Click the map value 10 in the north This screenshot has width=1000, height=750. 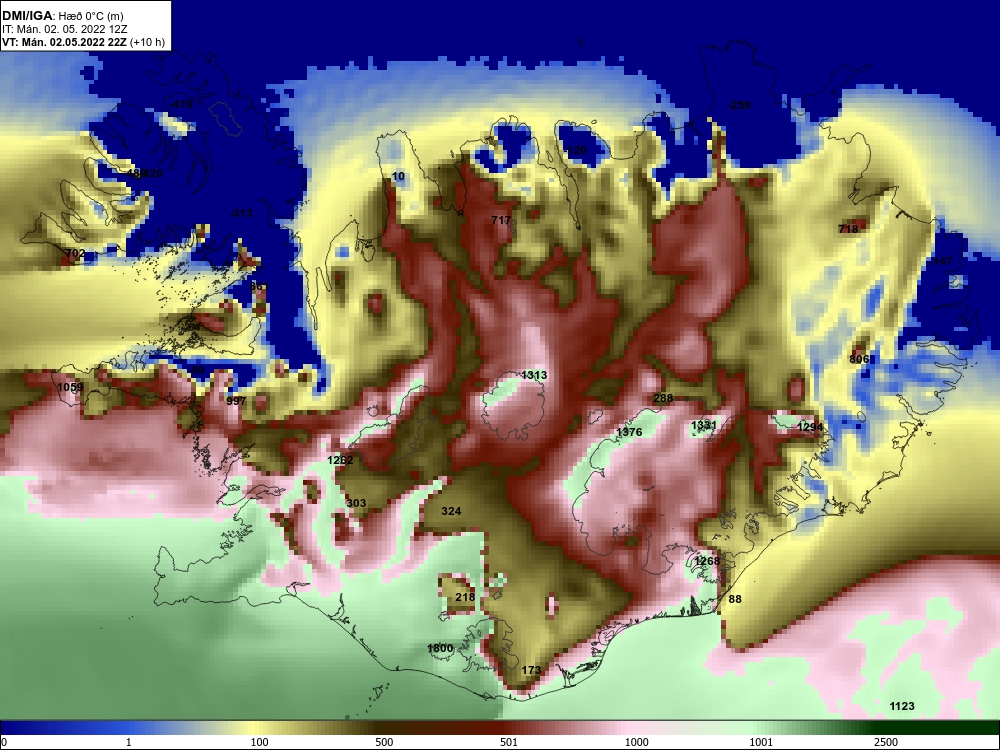click(398, 177)
